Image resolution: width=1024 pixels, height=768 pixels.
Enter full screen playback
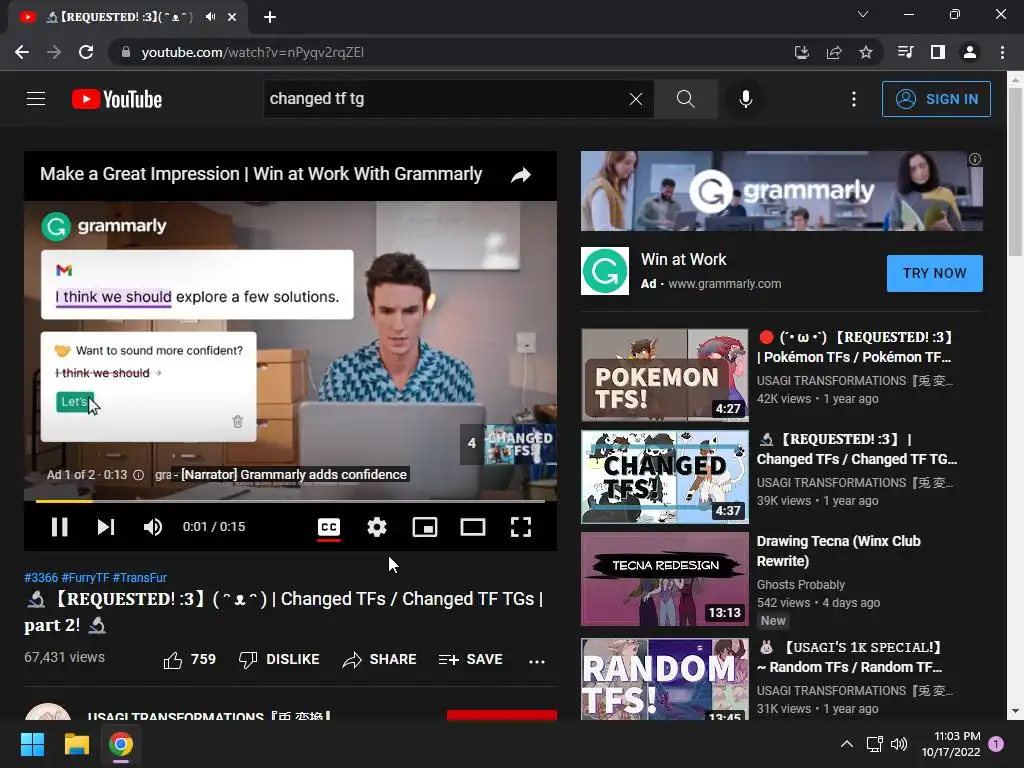[x=520, y=527]
